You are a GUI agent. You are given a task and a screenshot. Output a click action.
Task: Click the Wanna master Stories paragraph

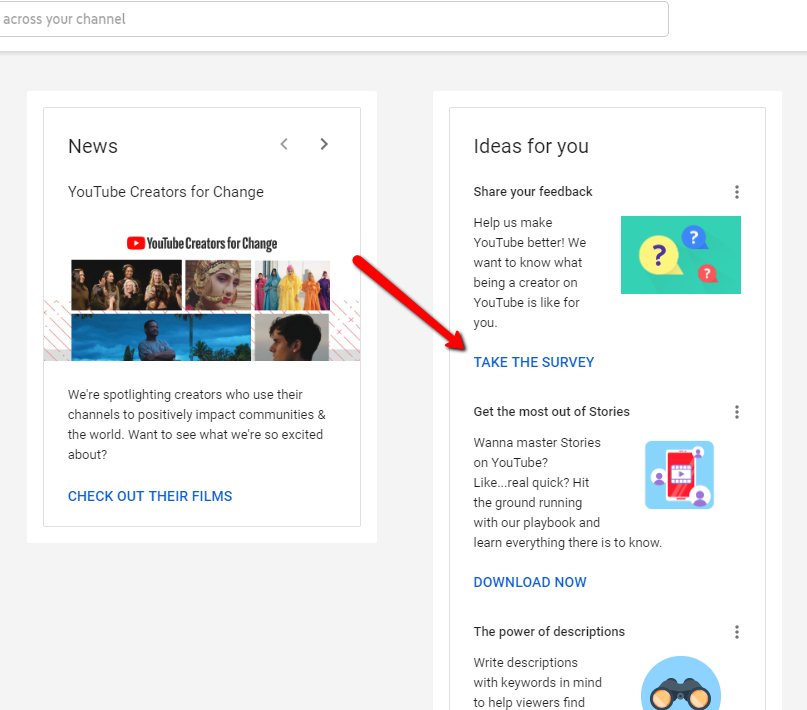click(567, 492)
